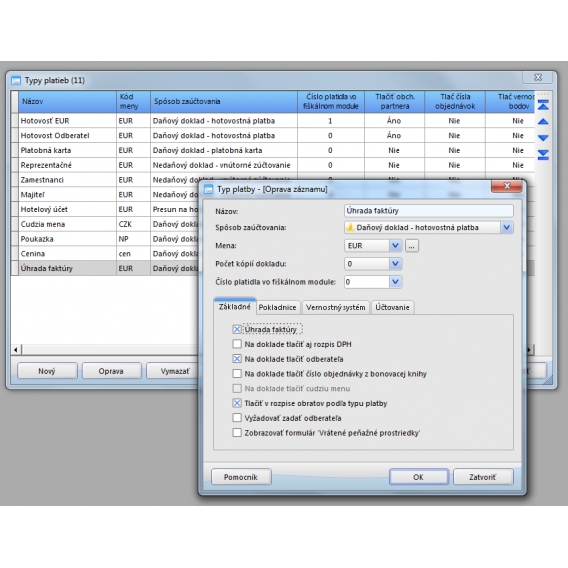Switch to the Pokladnice tab
This screenshot has width=568, height=568.
point(277,308)
